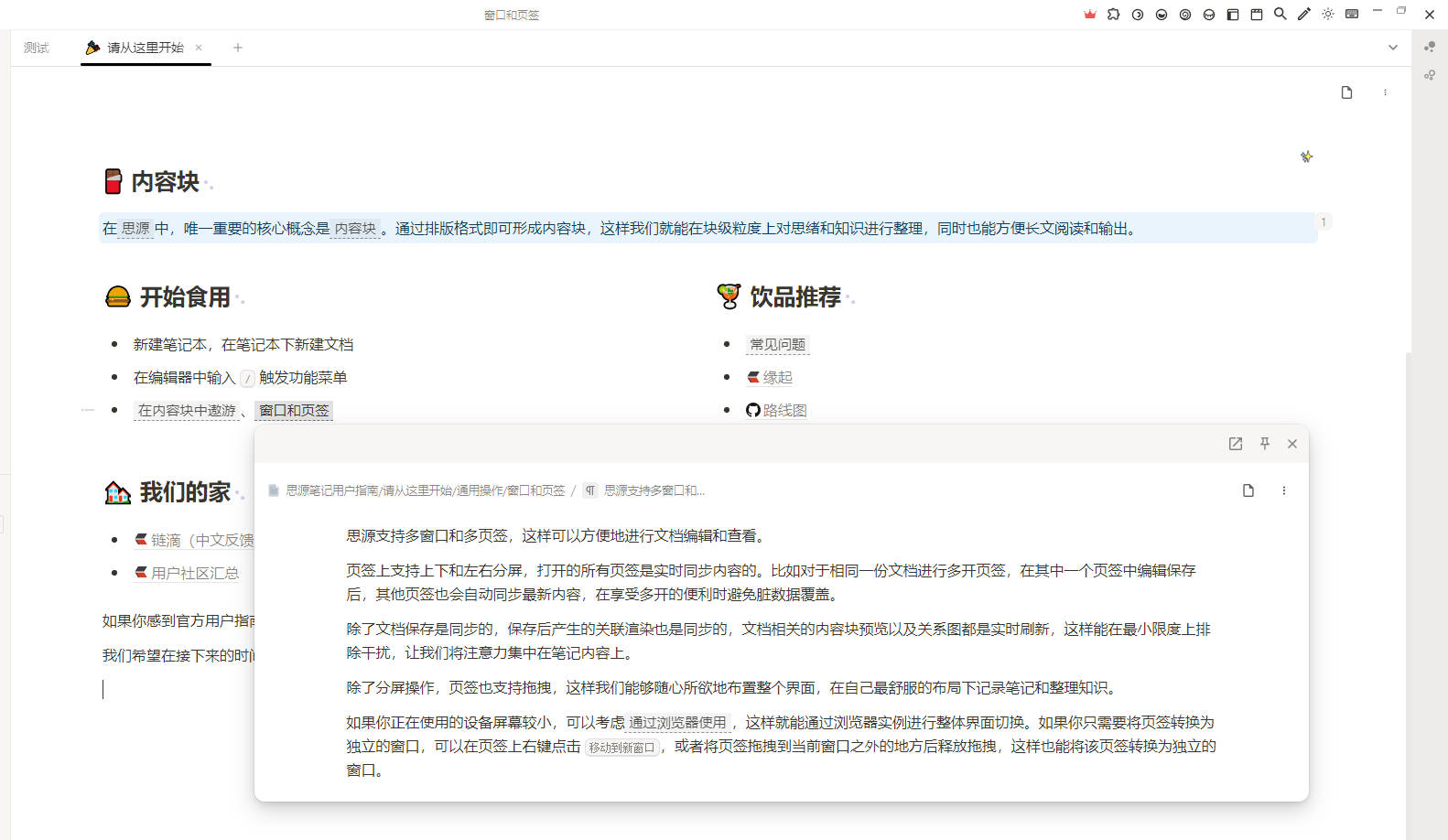Pin the floating preview popup
1448x840 pixels.
(x=1264, y=444)
